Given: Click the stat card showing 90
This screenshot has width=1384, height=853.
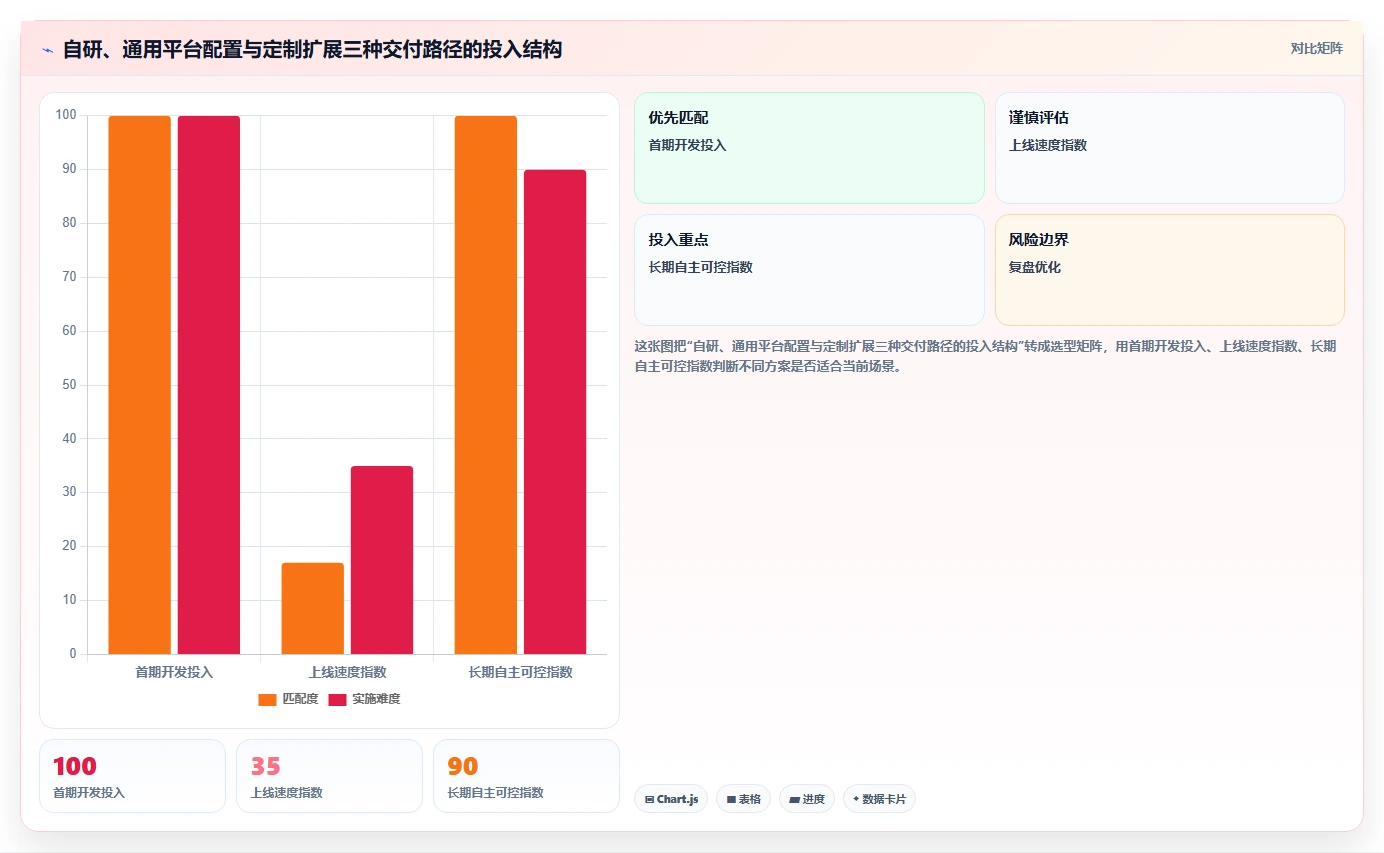Looking at the screenshot, I should [x=526, y=776].
